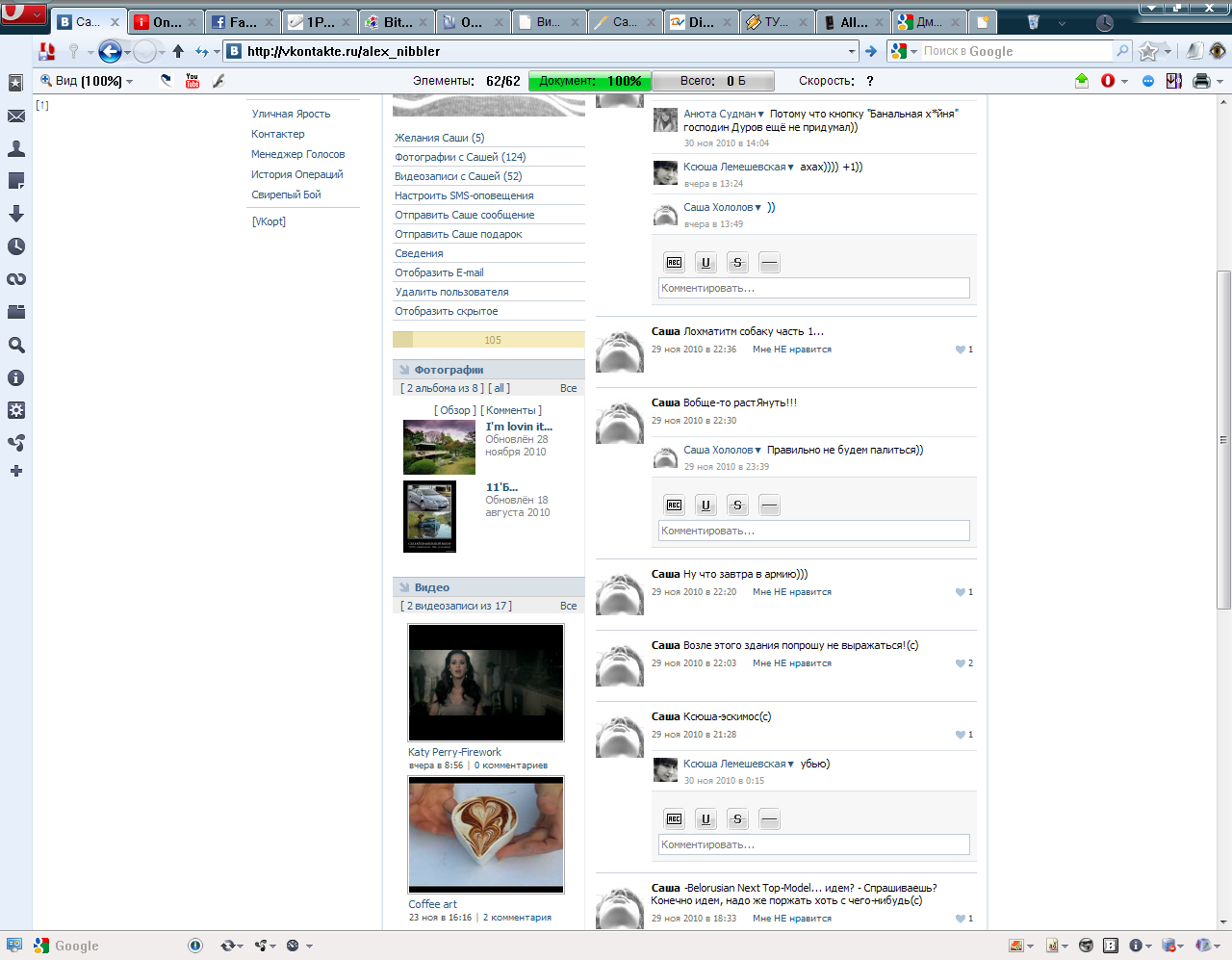1232x960 pixels.
Task: Click the spell-check ABC icon under Правильно не будем comment
Action: (x=674, y=506)
